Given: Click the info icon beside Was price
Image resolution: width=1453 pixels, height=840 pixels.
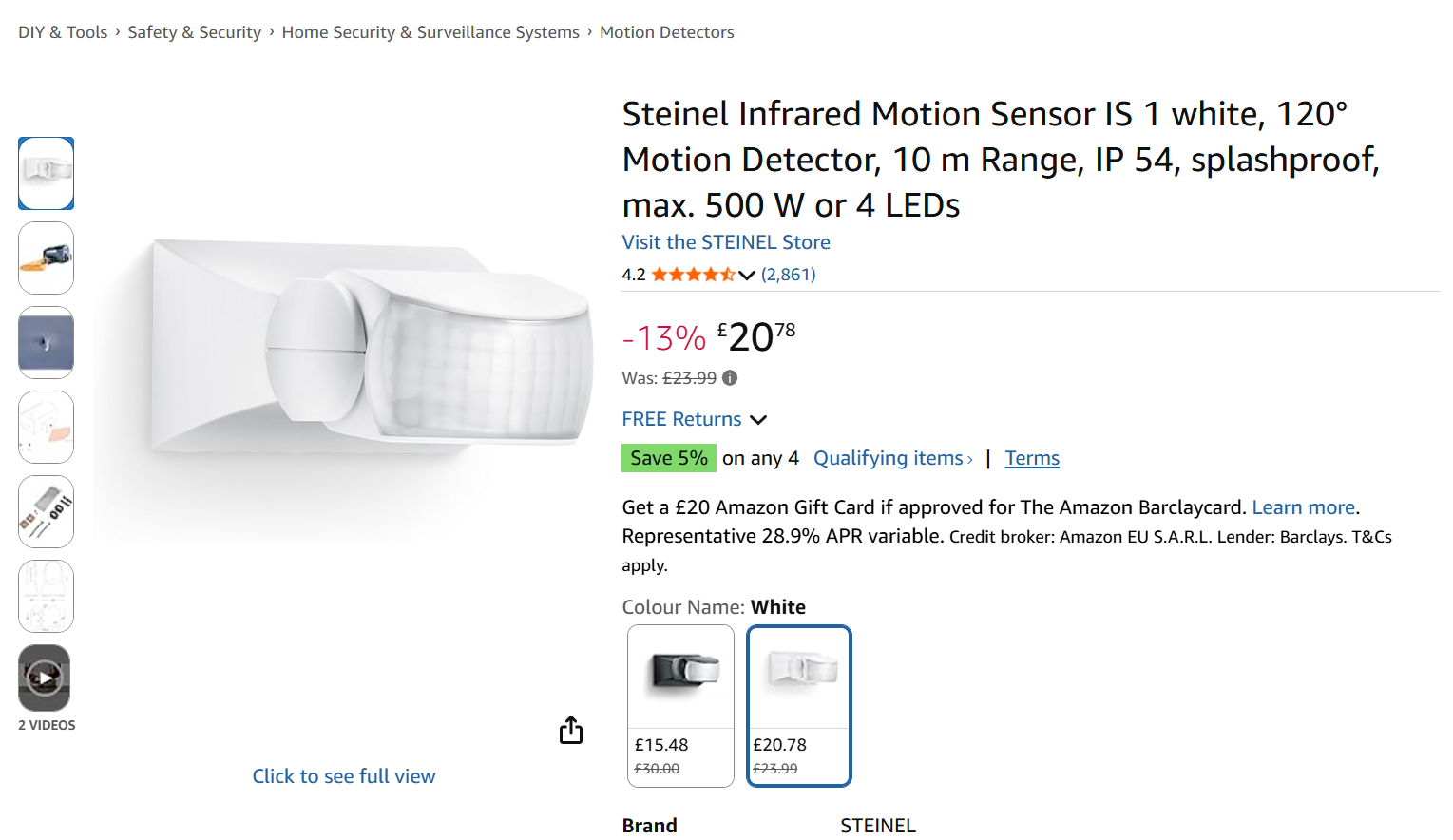Looking at the screenshot, I should pos(730,378).
